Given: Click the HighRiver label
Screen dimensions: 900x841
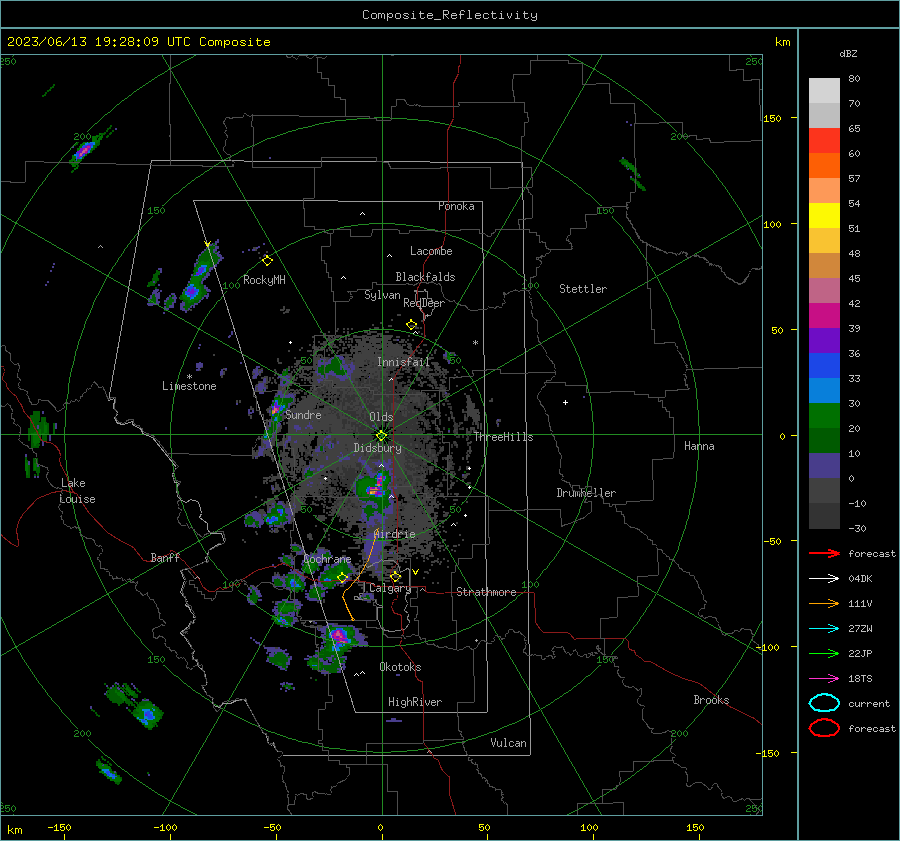Looking at the screenshot, I should [414, 702].
